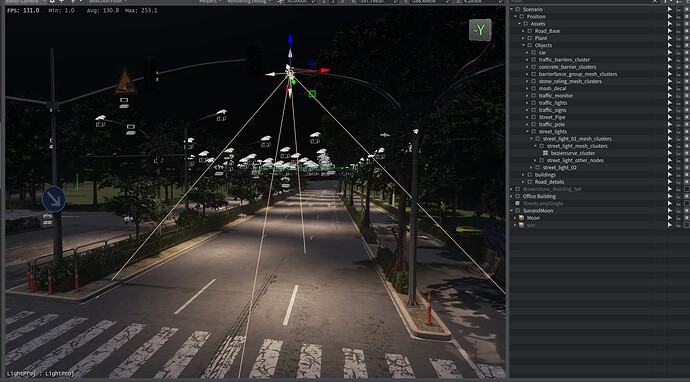
Task: Toggle selectable arrow icon for car row
Action: click(670, 52)
